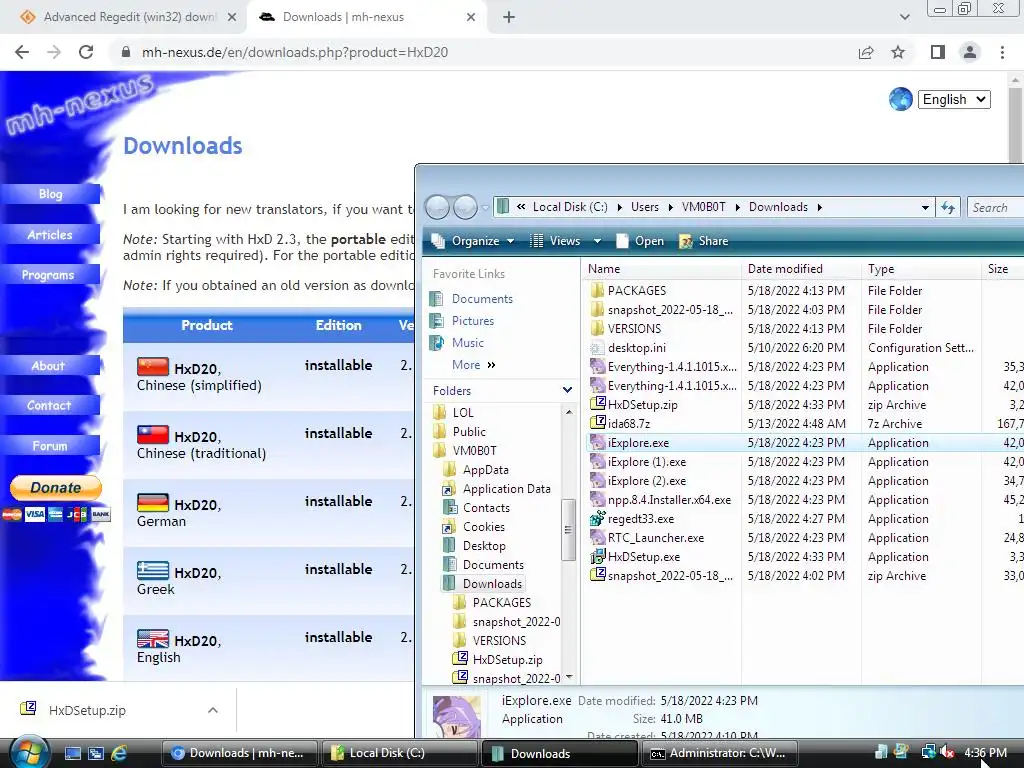The width and height of the screenshot is (1024, 768).
Task: Open Chrome three-dot menu
Action: [1002, 52]
